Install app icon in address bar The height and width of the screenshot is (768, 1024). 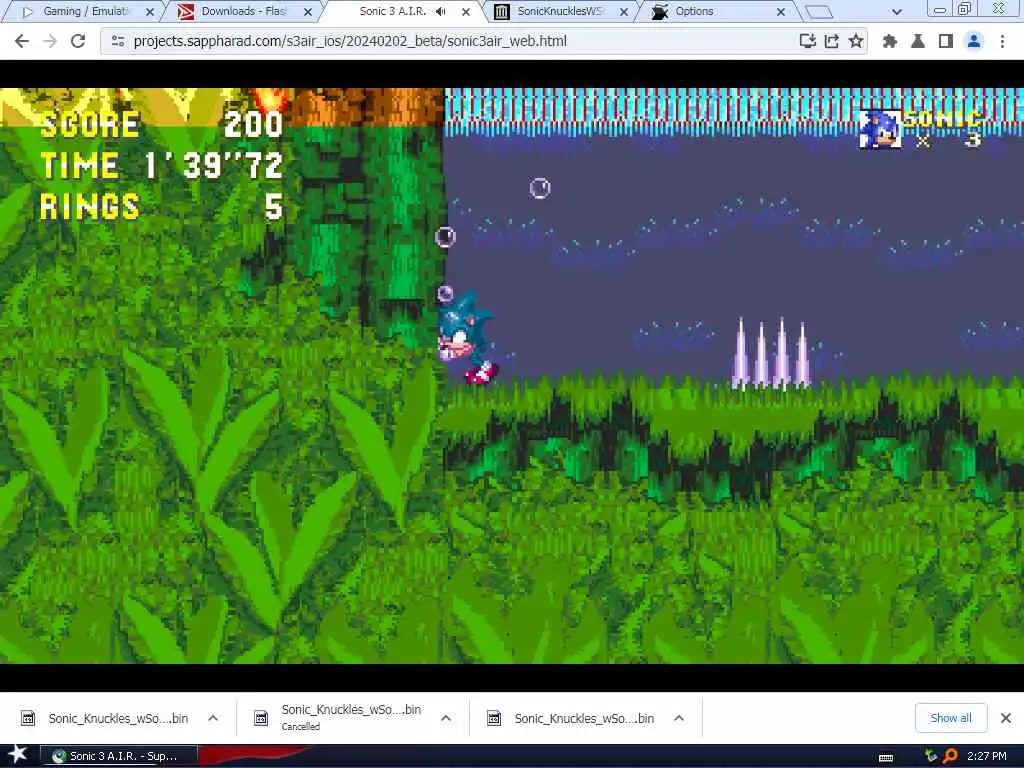click(807, 41)
